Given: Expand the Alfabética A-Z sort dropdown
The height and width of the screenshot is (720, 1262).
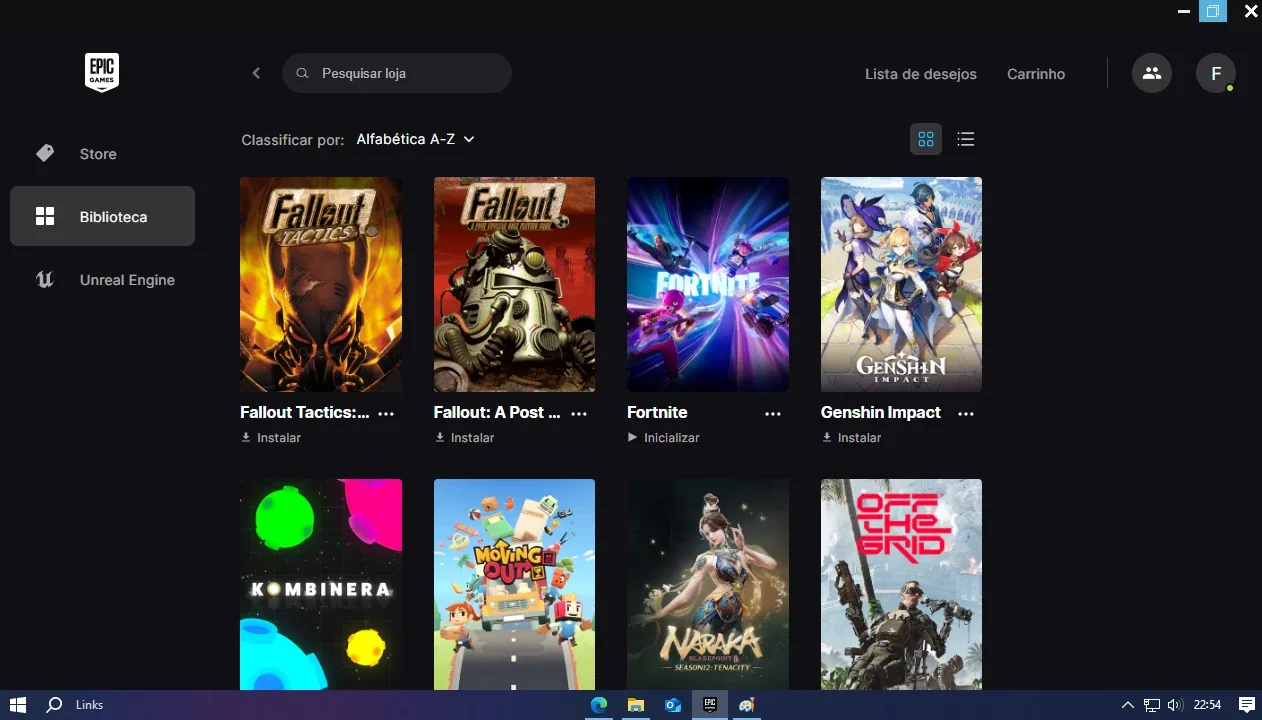Looking at the screenshot, I should 415,139.
